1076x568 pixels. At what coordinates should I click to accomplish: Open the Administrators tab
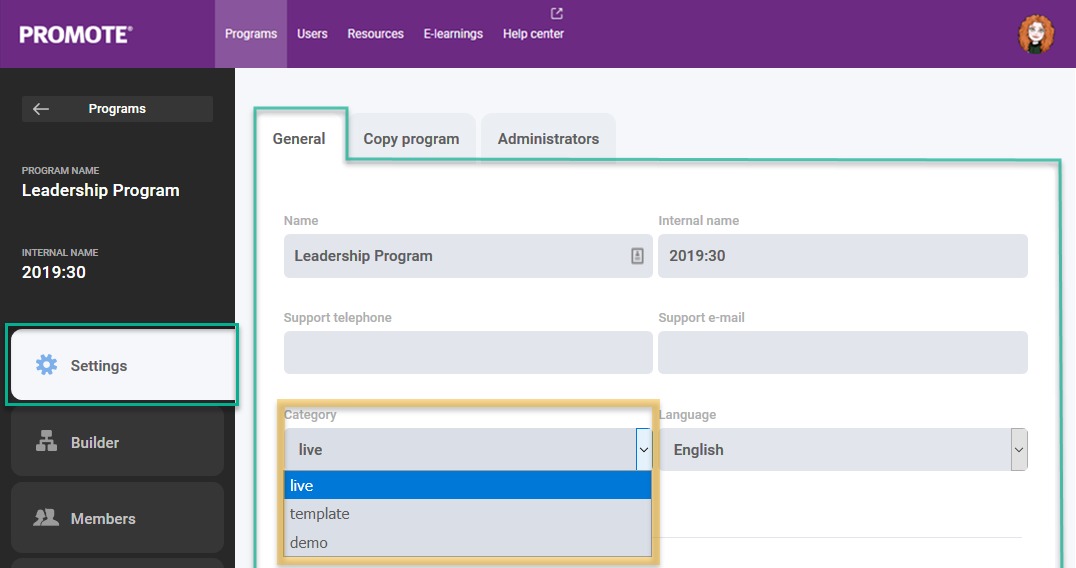[x=548, y=139]
